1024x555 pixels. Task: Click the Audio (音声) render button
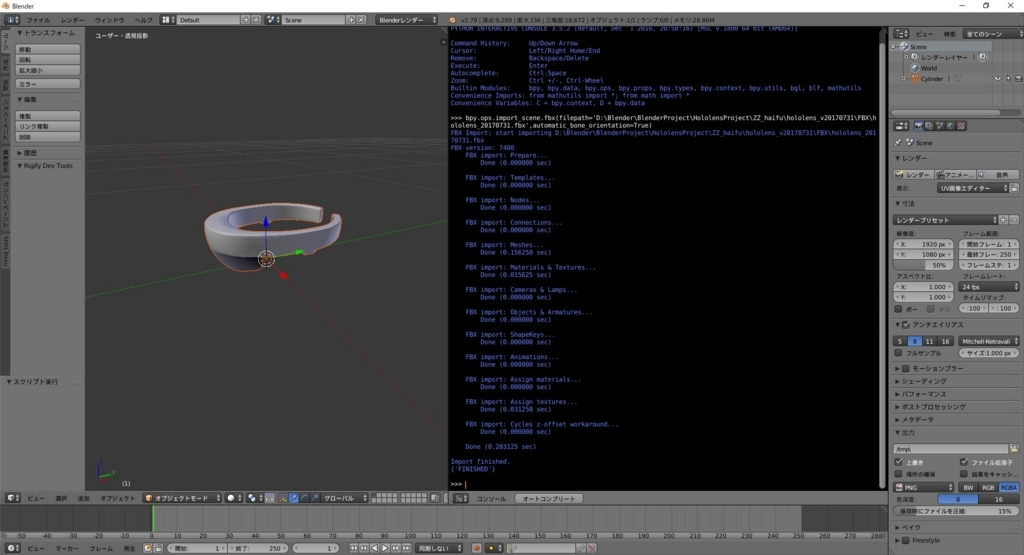pos(998,174)
